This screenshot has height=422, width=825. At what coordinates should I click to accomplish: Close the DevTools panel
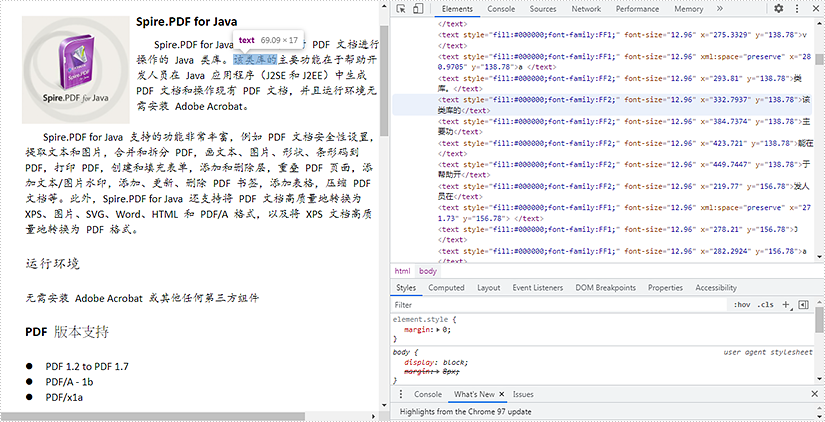coord(814,8)
